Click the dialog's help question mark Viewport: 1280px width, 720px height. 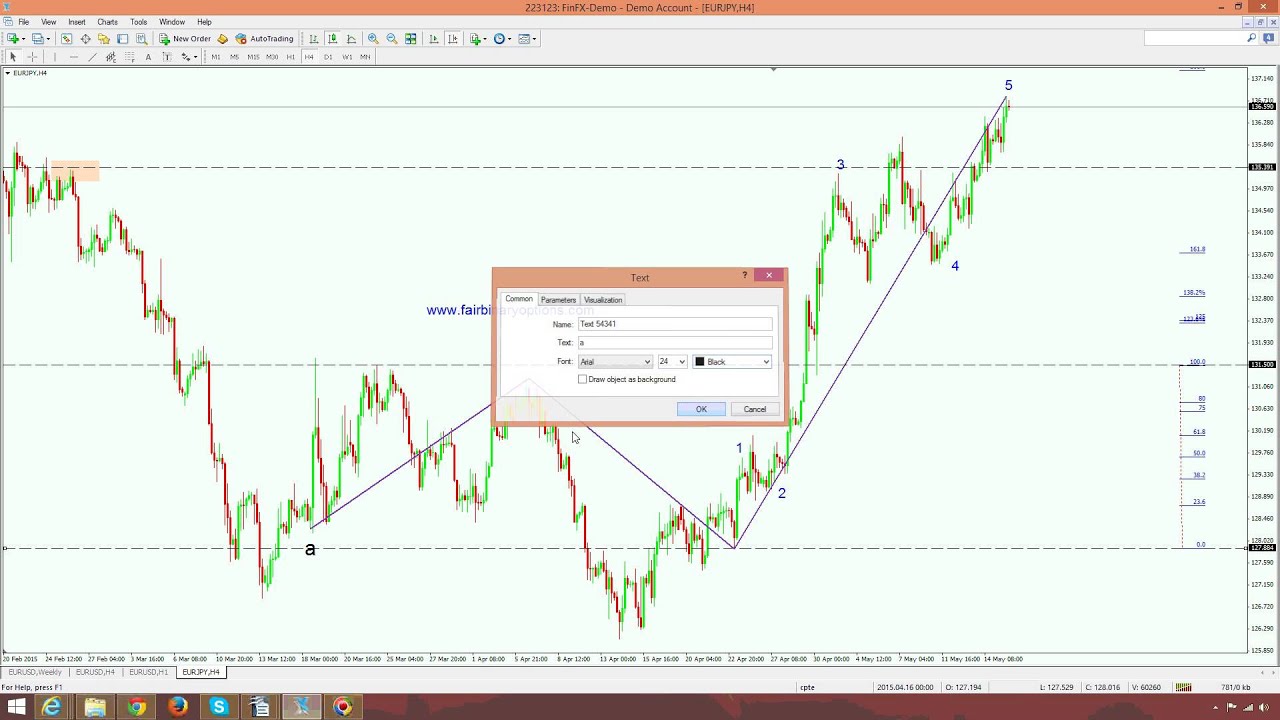pos(744,276)
